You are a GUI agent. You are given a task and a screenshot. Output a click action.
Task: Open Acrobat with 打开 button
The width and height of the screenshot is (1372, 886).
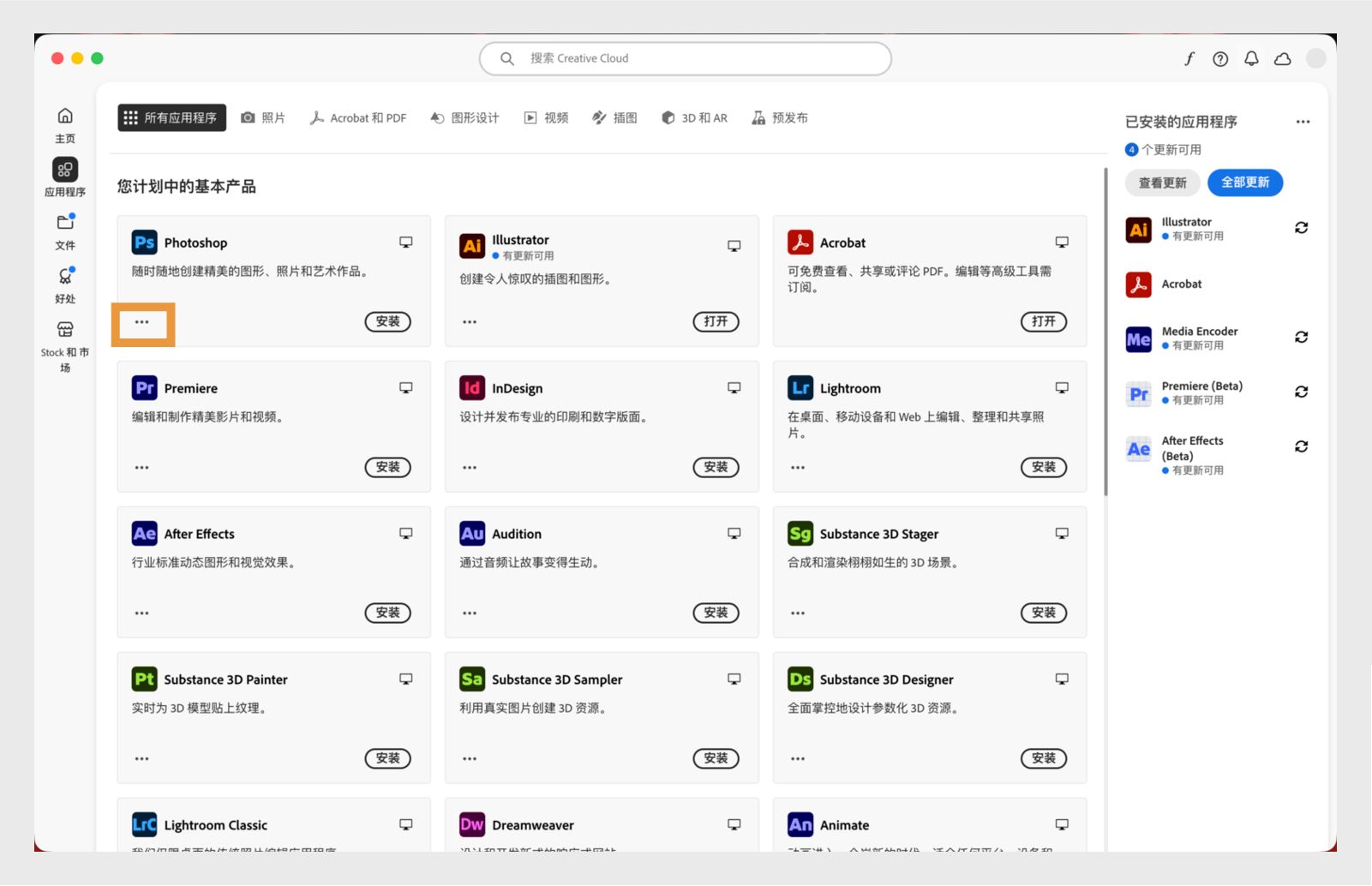1044,321
